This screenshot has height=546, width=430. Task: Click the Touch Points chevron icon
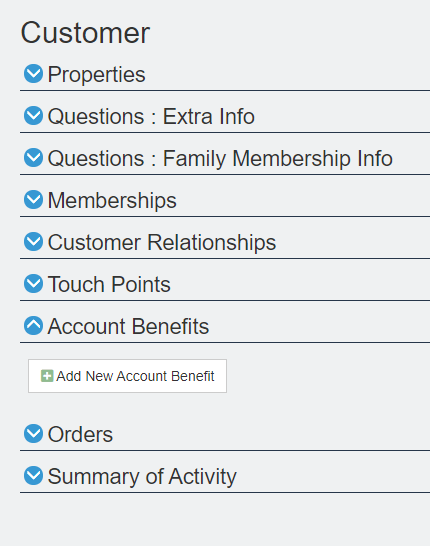[x=33, y=283]
